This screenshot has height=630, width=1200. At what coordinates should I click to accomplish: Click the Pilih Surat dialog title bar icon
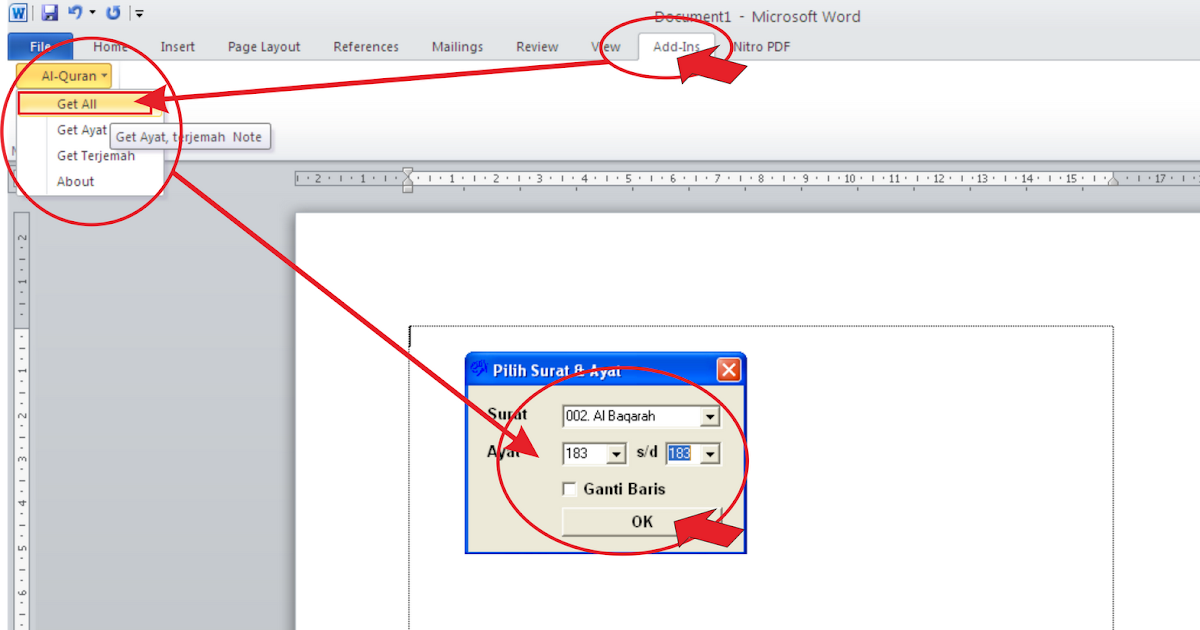478,369
